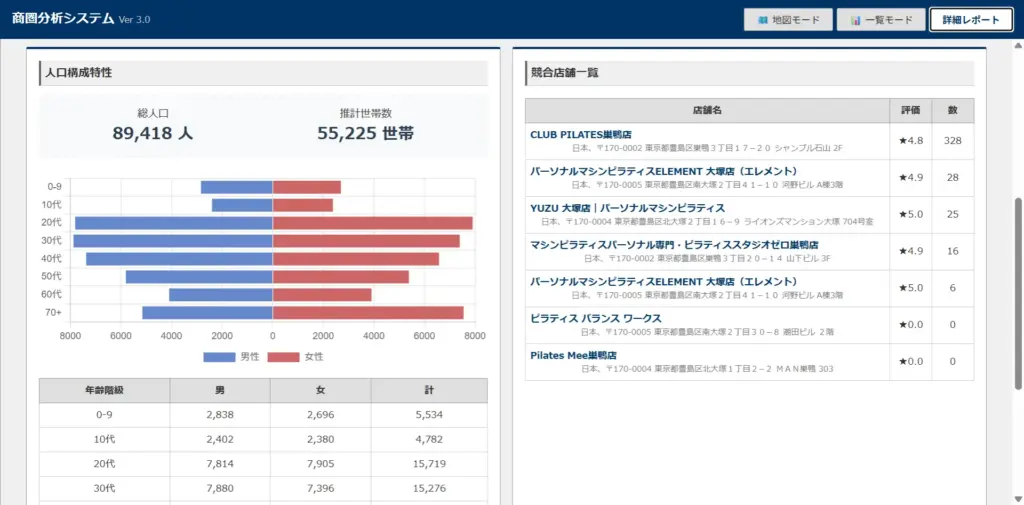Click review count 28

(952, 178)
